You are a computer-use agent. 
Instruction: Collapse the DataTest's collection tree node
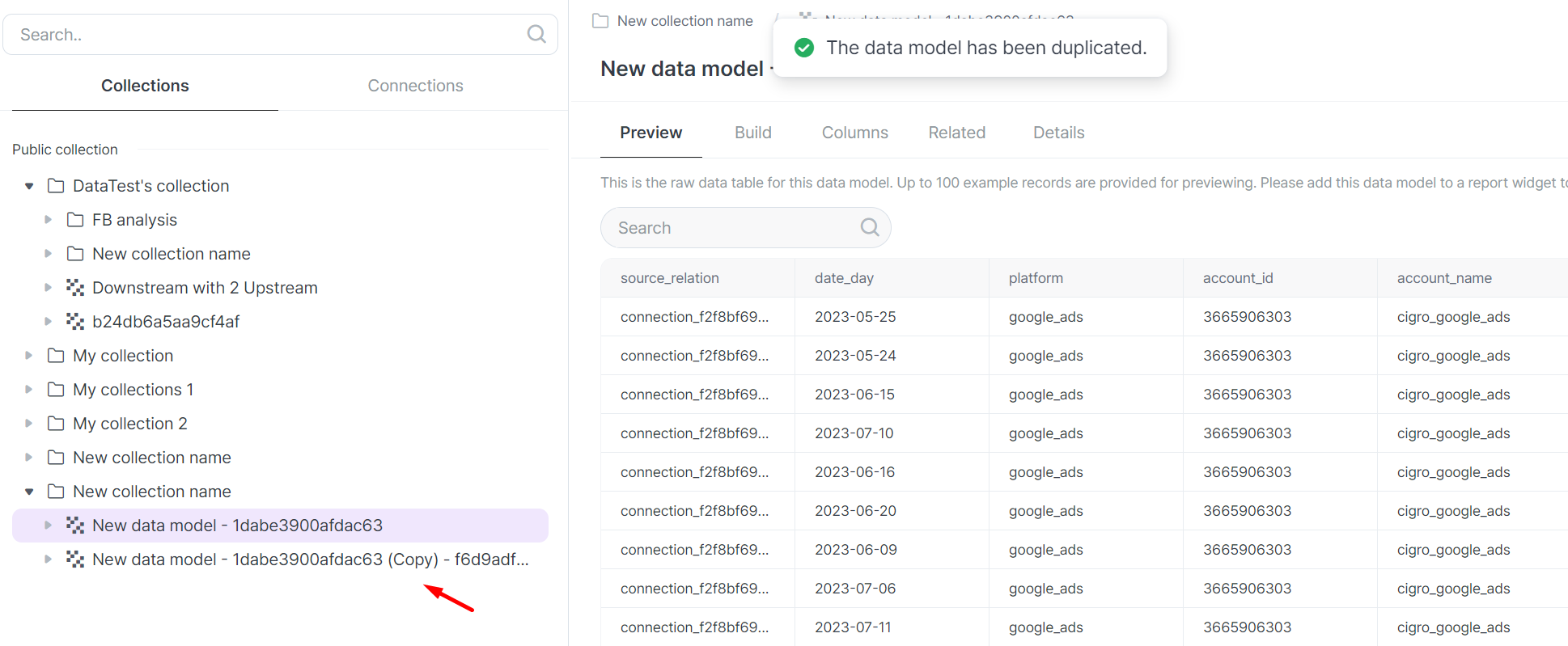pos(29,186)
